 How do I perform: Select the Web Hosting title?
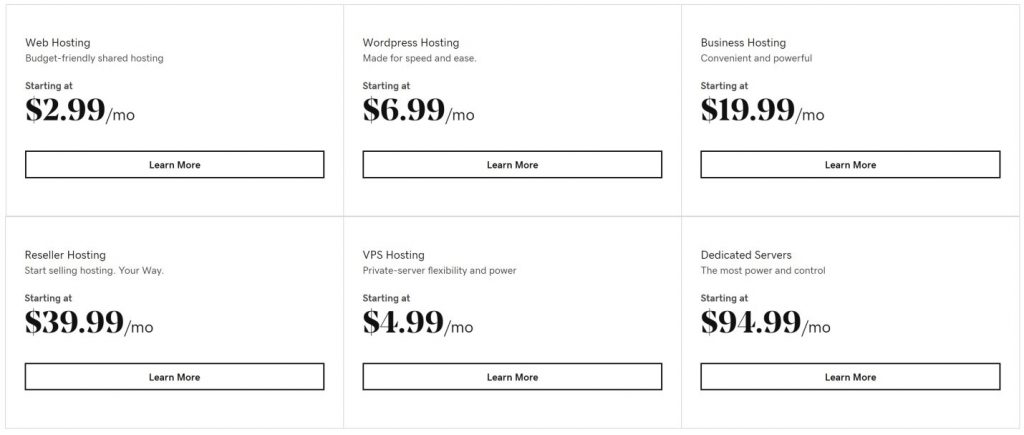coord(57,42)
